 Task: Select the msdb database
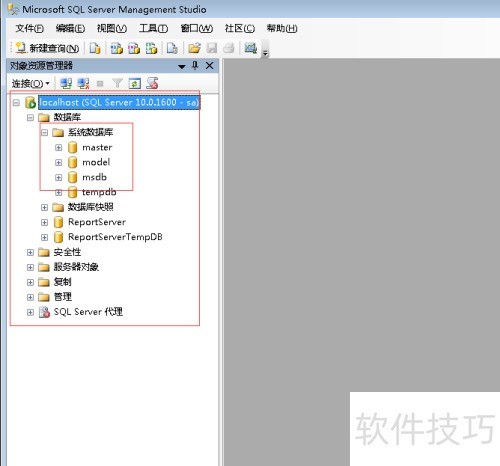[x=94, y=177]
